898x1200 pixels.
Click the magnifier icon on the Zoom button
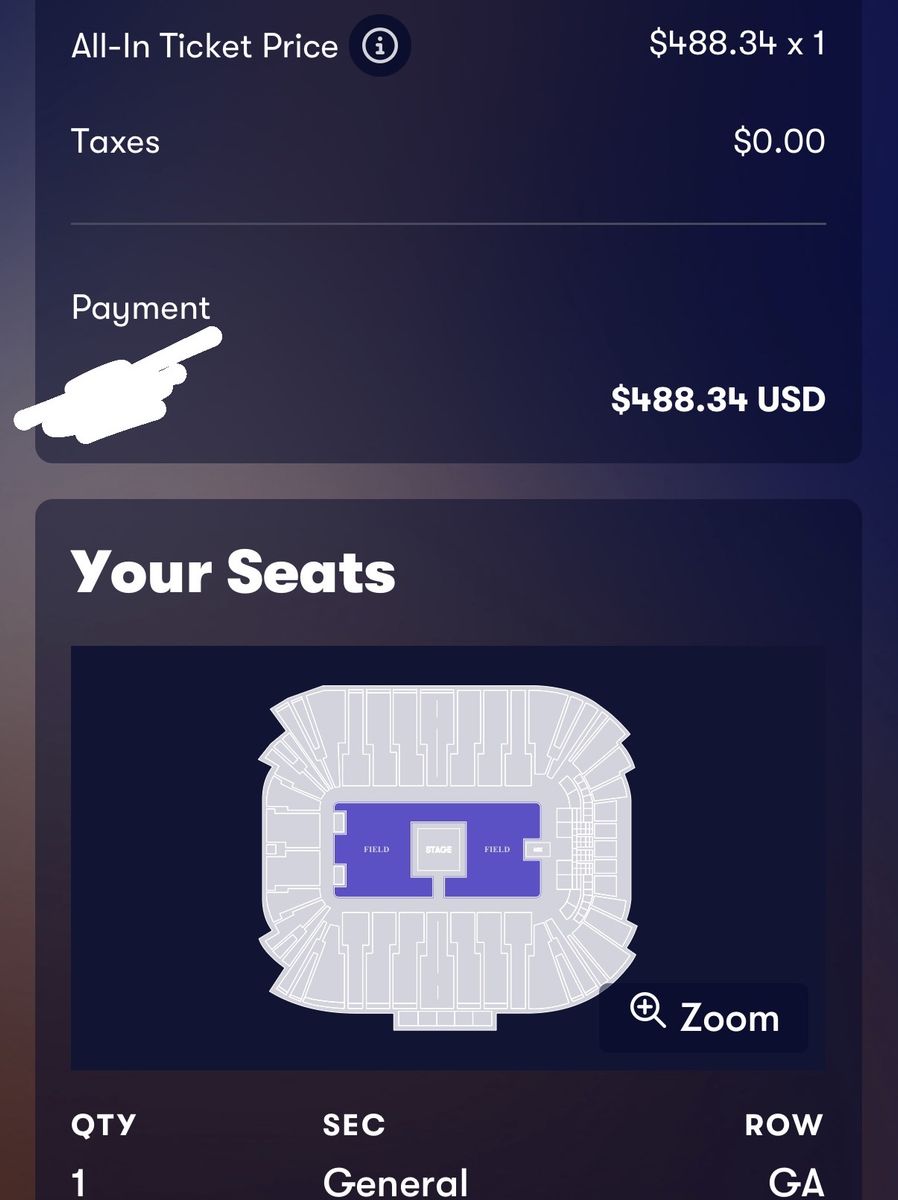(x=648, y=1011)
